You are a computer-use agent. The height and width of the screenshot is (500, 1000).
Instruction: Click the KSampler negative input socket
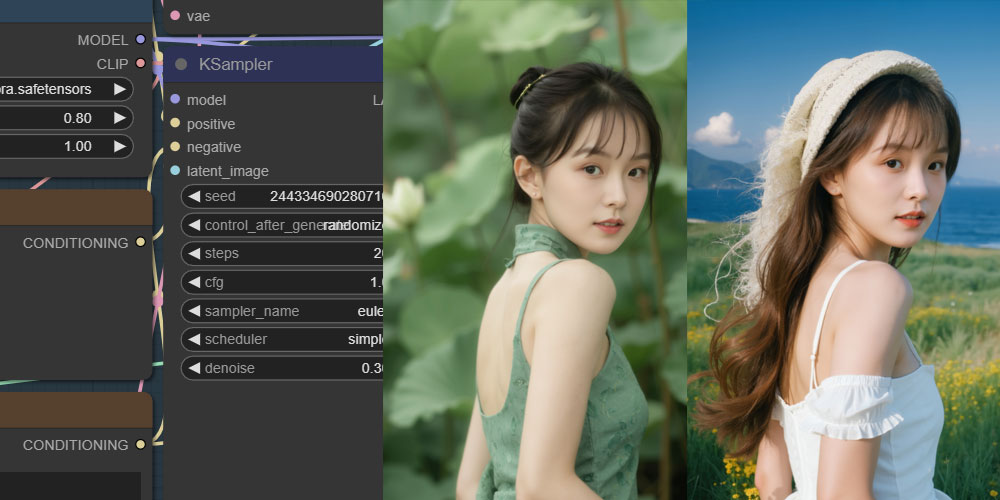175,147
